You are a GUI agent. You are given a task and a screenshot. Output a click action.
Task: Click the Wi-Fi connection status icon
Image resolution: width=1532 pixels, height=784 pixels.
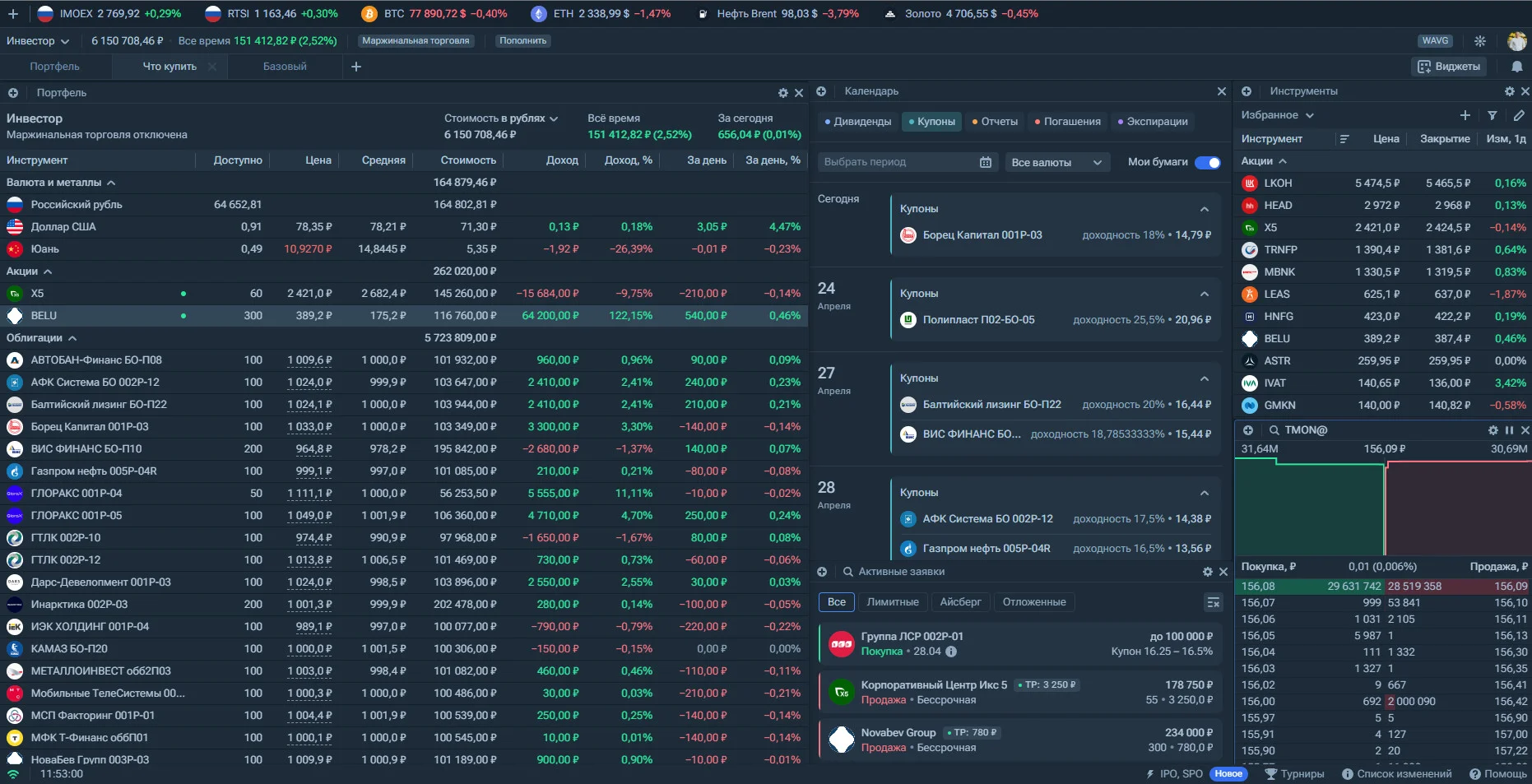pos(13,774)
